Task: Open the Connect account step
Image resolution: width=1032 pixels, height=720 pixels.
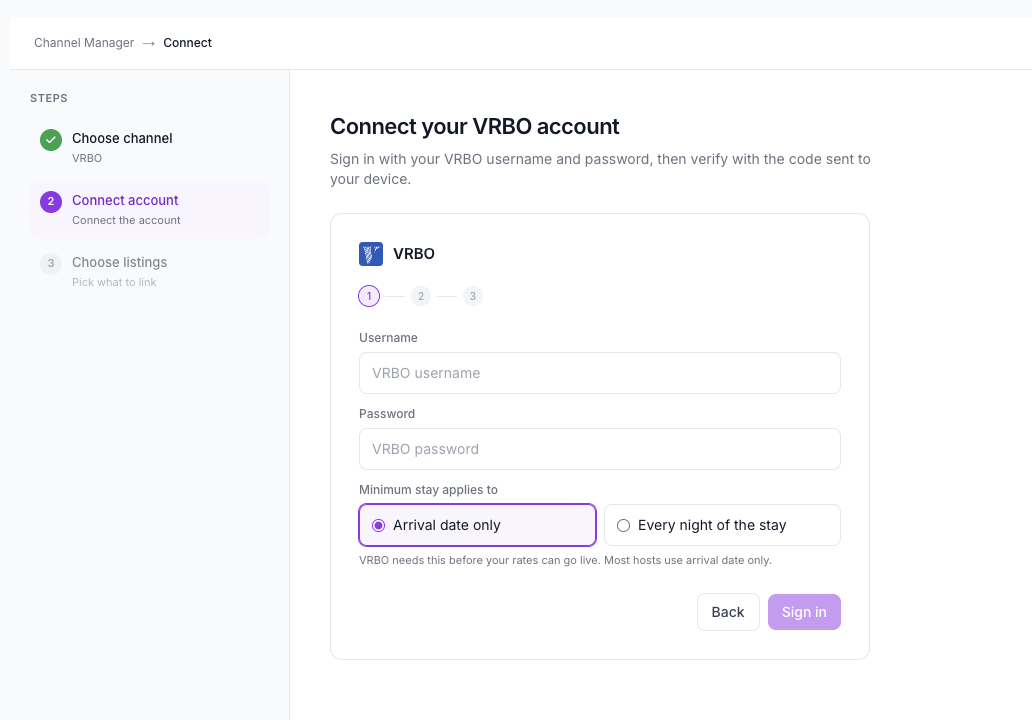Action: click(149, 209)
